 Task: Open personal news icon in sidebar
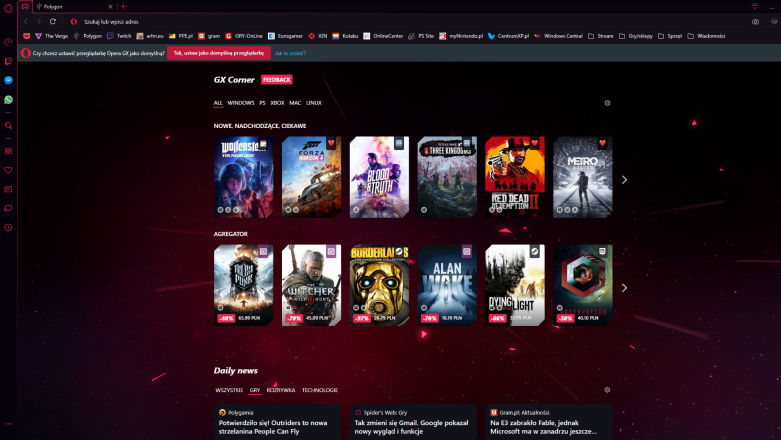(x=8, y=189)
